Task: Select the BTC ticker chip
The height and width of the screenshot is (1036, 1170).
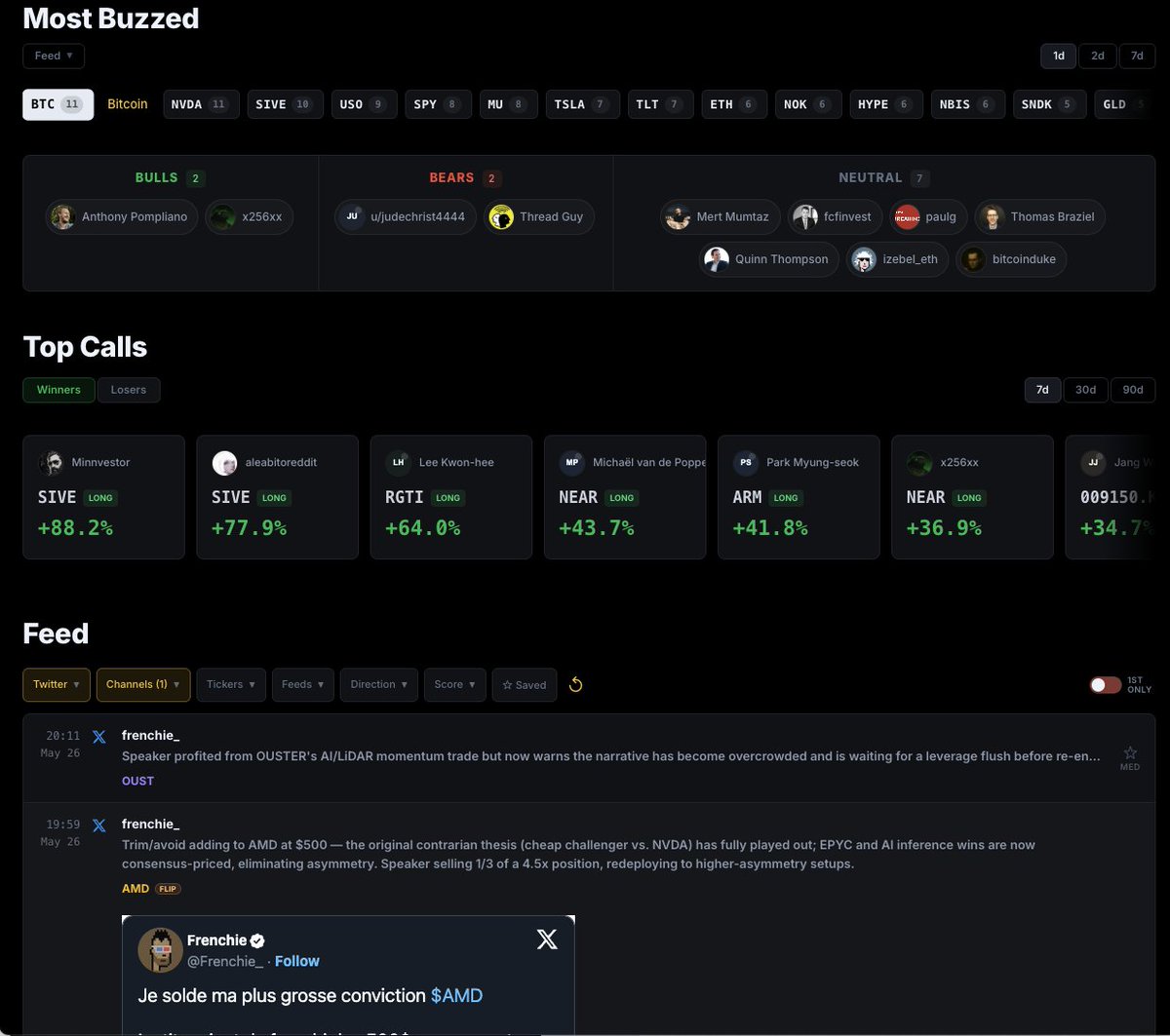Action: click(x=58, y=104)
